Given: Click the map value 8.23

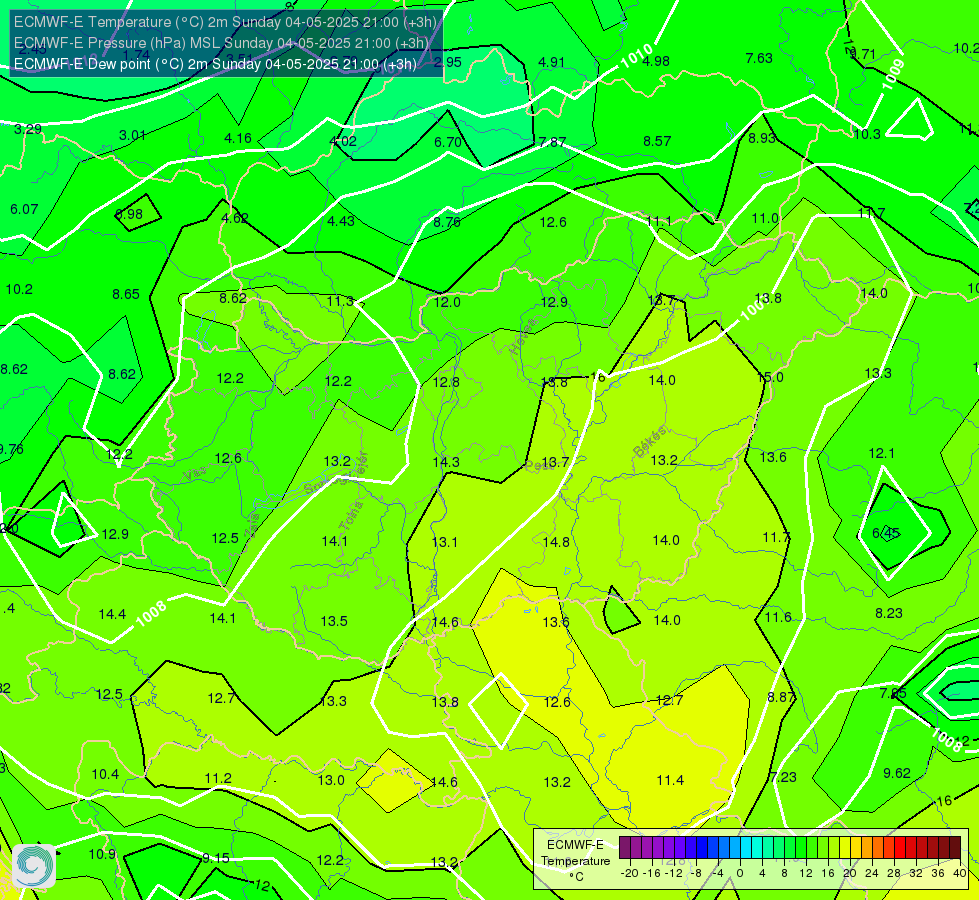Looking at the screenshot, I should (888, 613).
